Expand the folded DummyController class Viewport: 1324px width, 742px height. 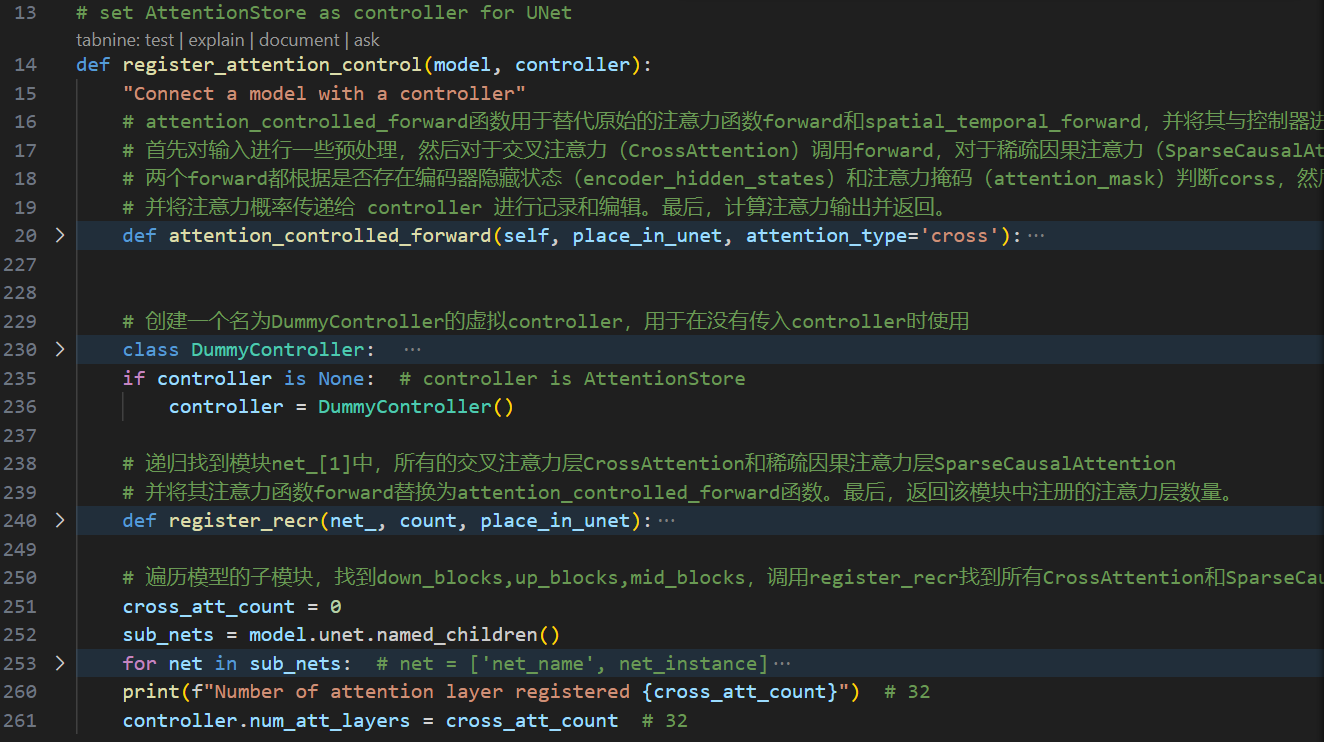coord(59,350)
